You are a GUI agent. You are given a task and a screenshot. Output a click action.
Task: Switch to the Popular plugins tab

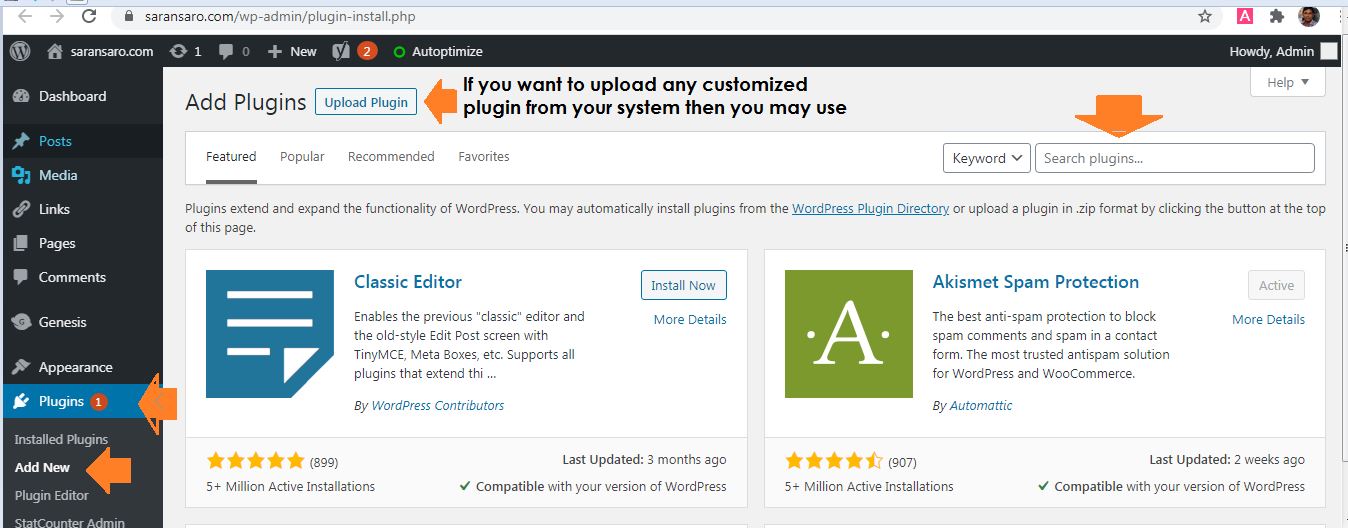click(302, 157)
